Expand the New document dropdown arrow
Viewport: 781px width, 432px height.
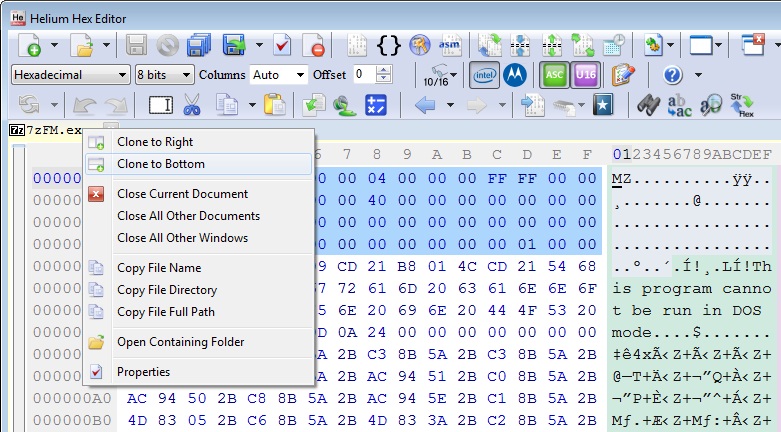pyautogui.click(x=54, y=45)
